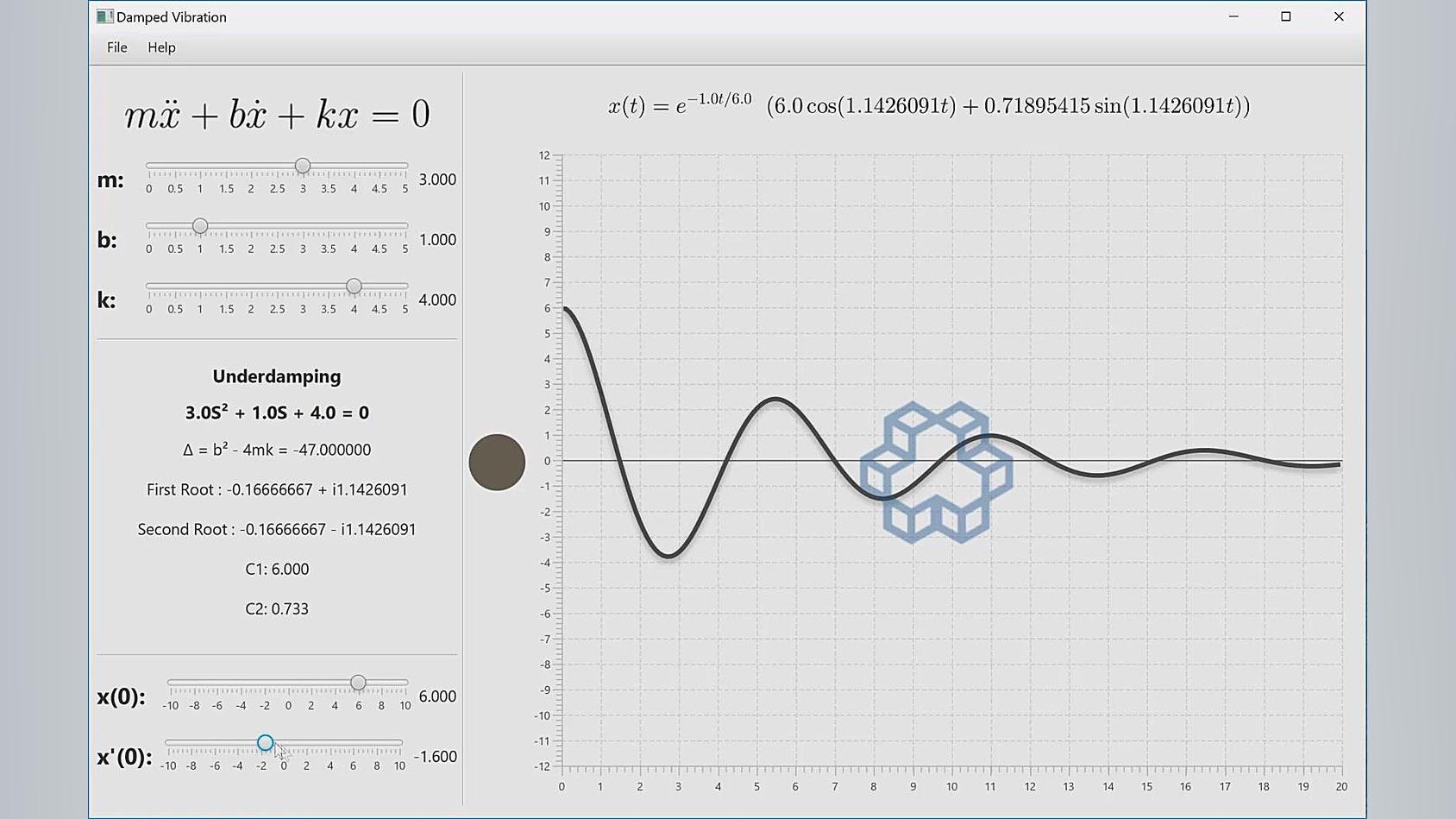The height and width of the screenshot is (819, 1456).
Task: Select the mass slider m handle
Action: point(302,167)
